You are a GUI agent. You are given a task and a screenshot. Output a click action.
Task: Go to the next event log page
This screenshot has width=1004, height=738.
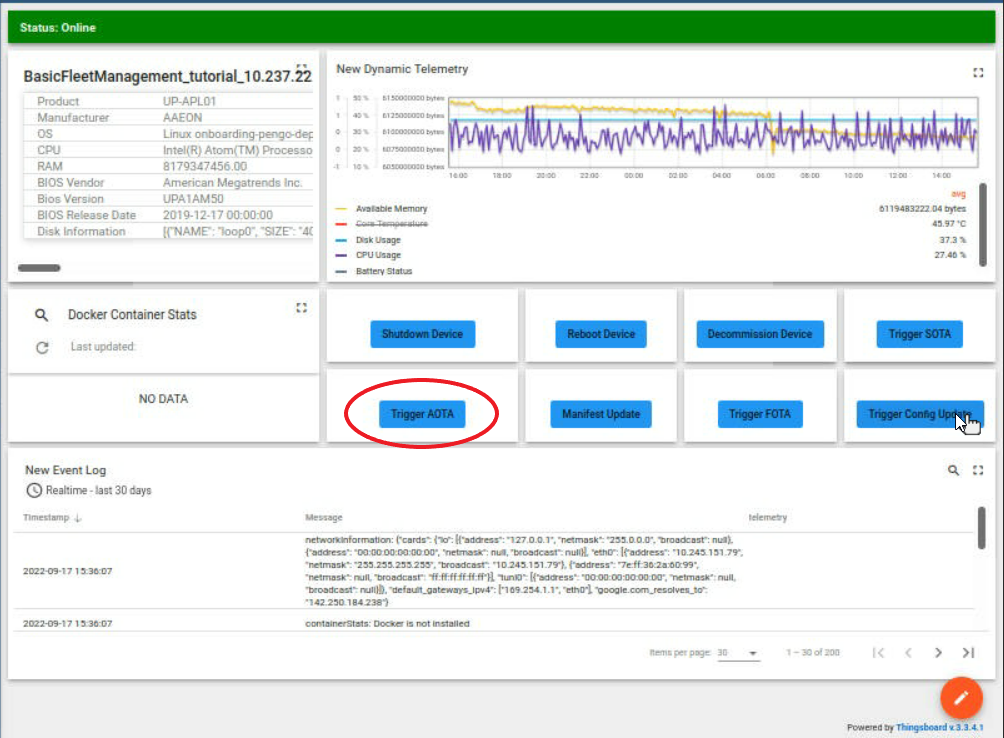click(x=938, y=653)
